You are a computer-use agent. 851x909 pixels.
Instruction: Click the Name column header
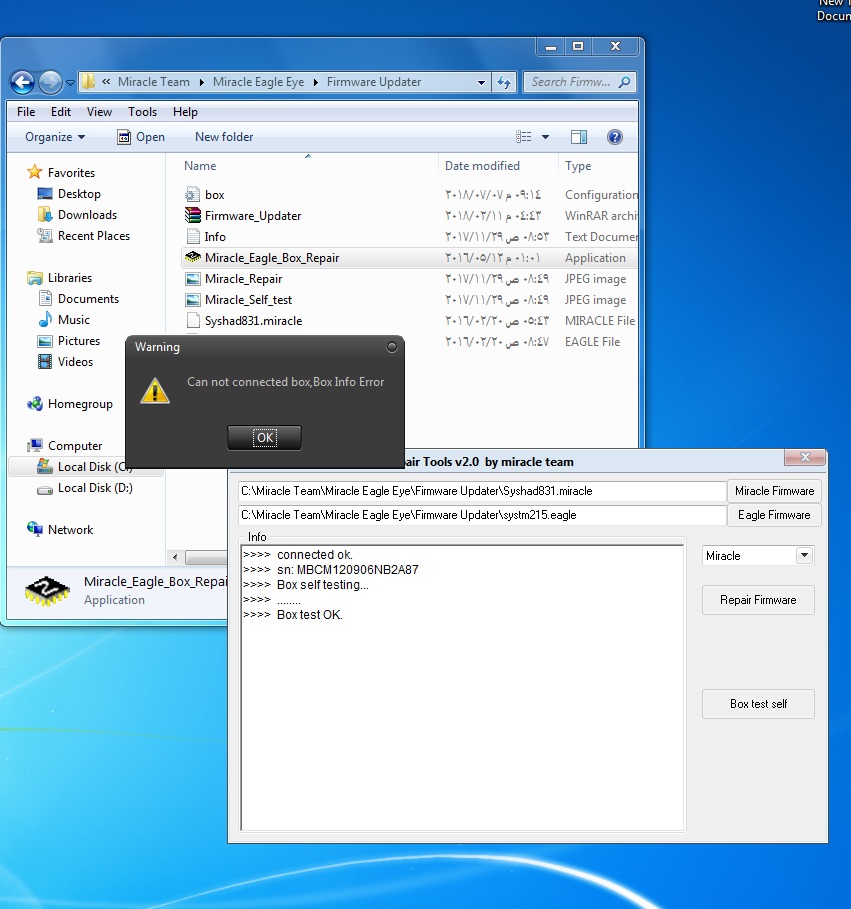(200, 166)
